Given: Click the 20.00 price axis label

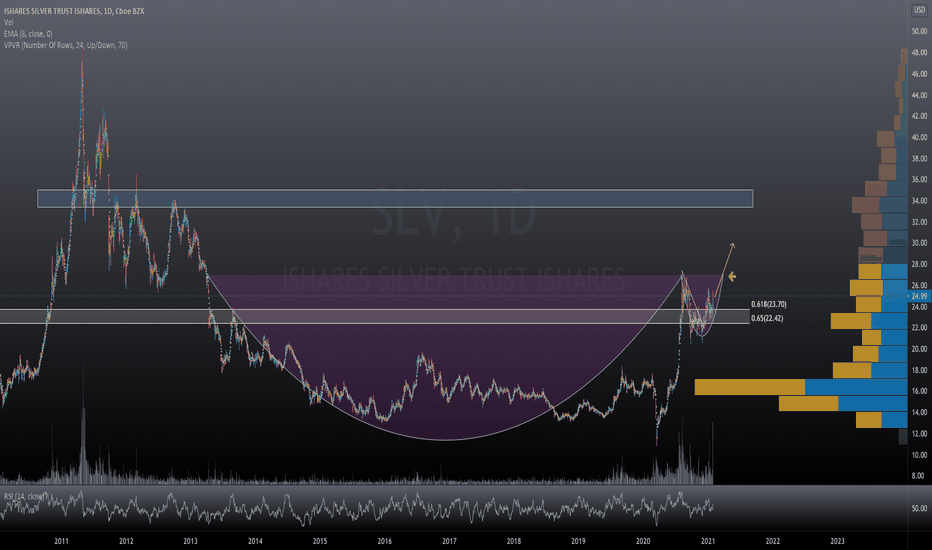Looking at the screenshot, I should tap(919, 348).
